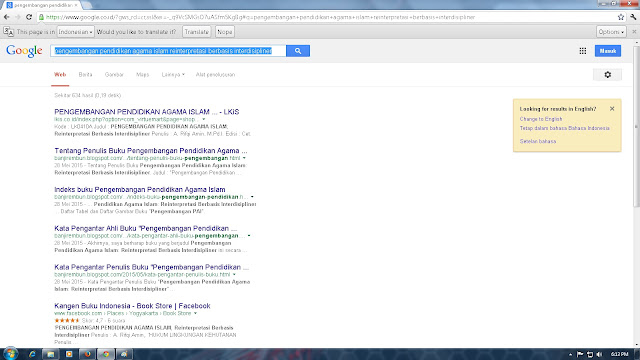Open Windows Explorer from the taskbar
The height and width of the screenshot is (360, 640).
coord(51,354)
